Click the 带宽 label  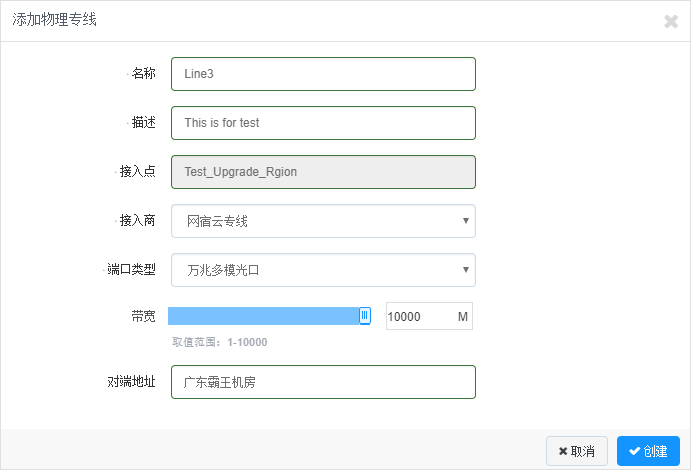pyautogui.click(x=143, y=316)
